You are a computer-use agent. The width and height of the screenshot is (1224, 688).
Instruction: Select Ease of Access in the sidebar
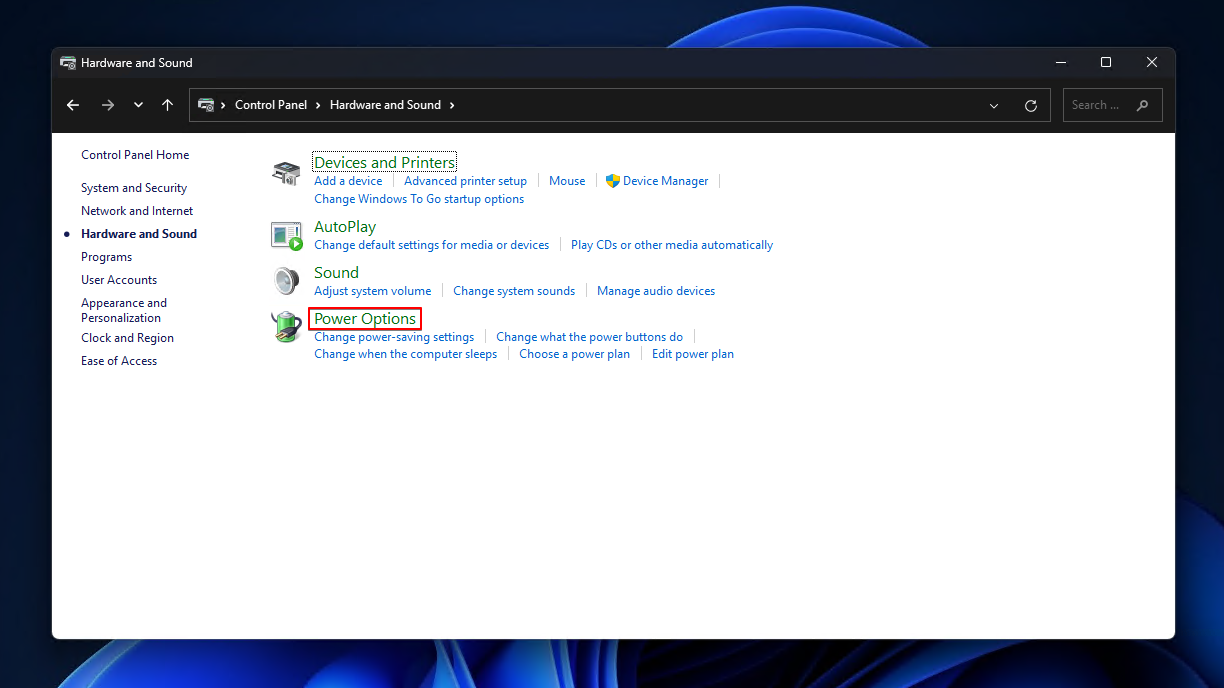point(118,360)
